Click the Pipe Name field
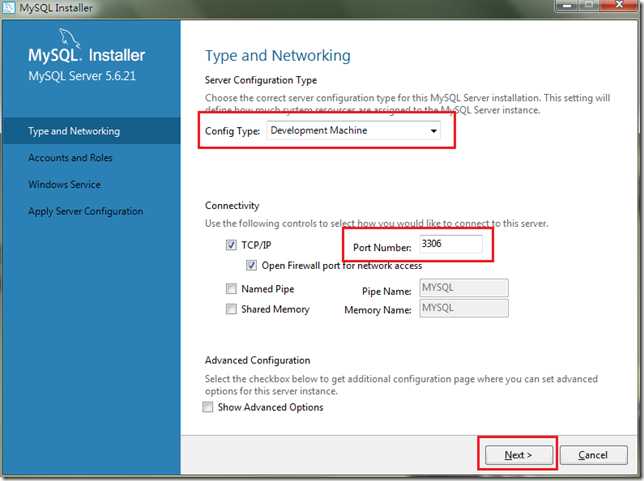Screen dimensions: 644x481 click(x=464, y=288)
